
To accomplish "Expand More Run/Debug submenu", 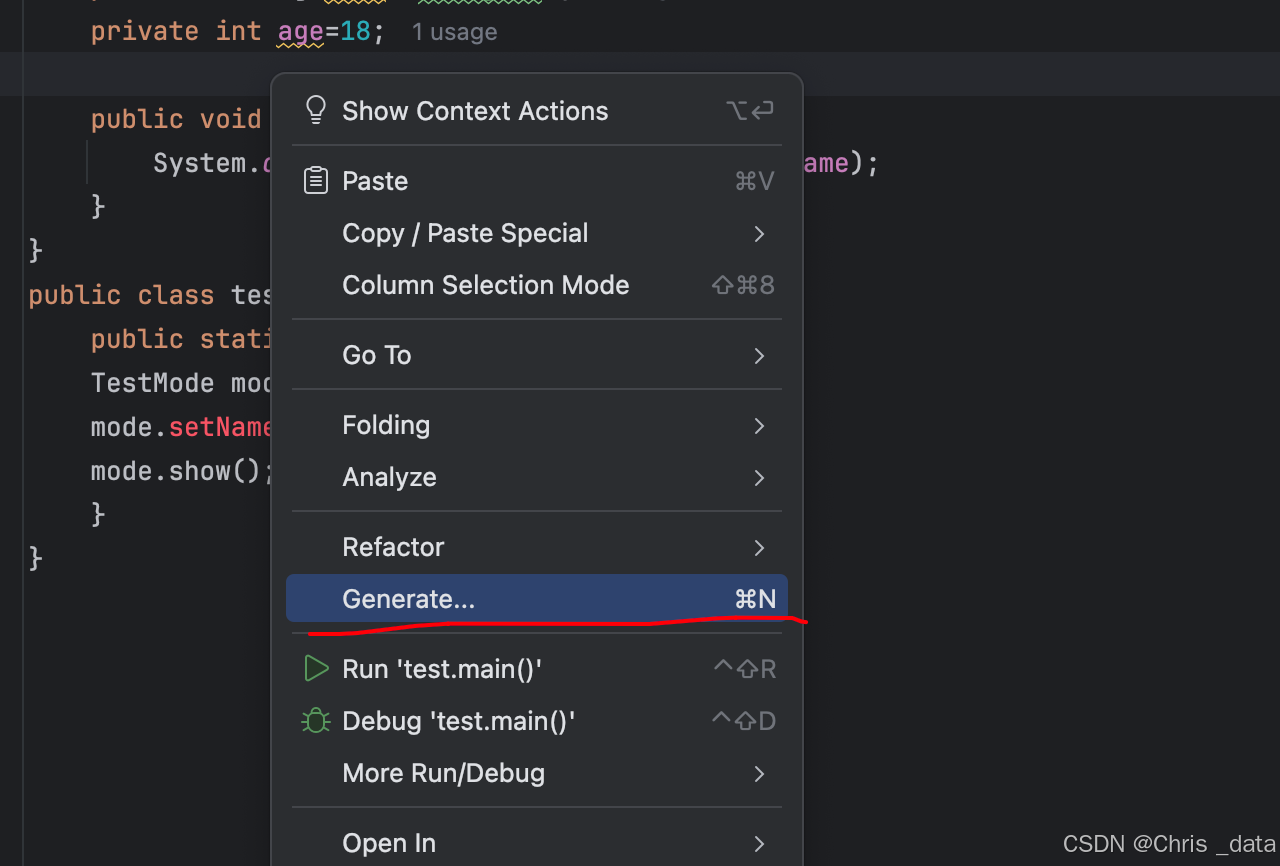I will click(443, 773).
